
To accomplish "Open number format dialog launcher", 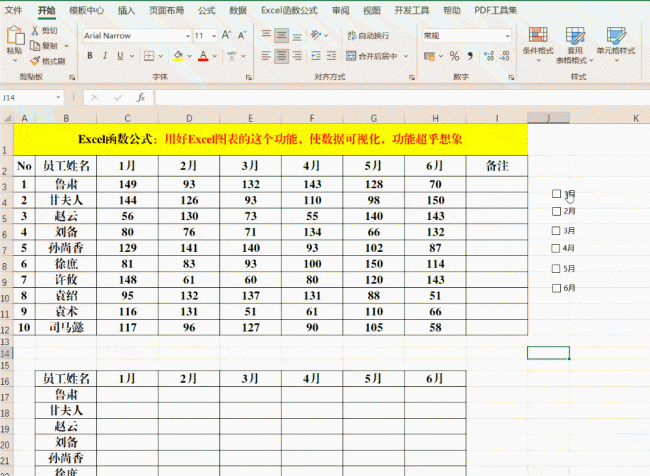I will click(511, 77).
